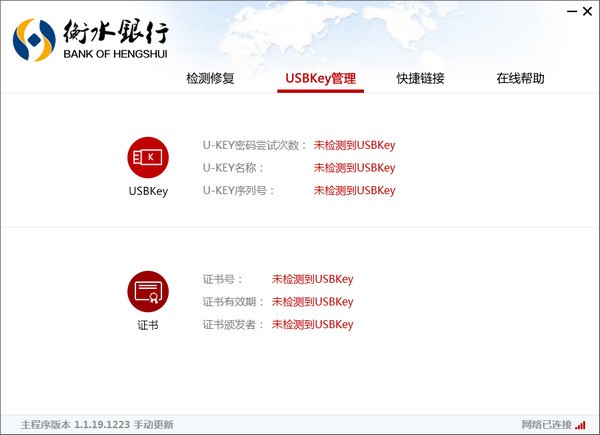Image resolution: width=600 pixels, height=435 pixels.
Task: Click the 未检测到USBKey value beside 证书号
Action: 312,279
